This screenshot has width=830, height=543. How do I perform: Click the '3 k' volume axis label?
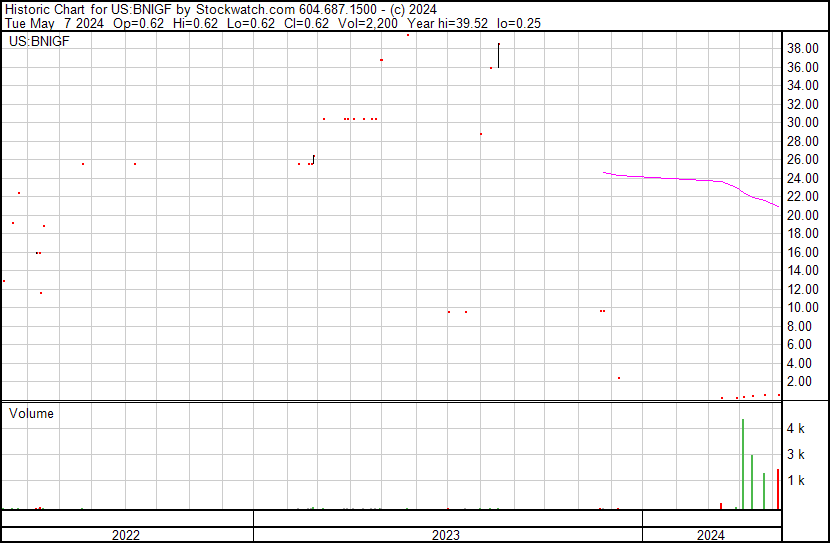coord(796,455)
